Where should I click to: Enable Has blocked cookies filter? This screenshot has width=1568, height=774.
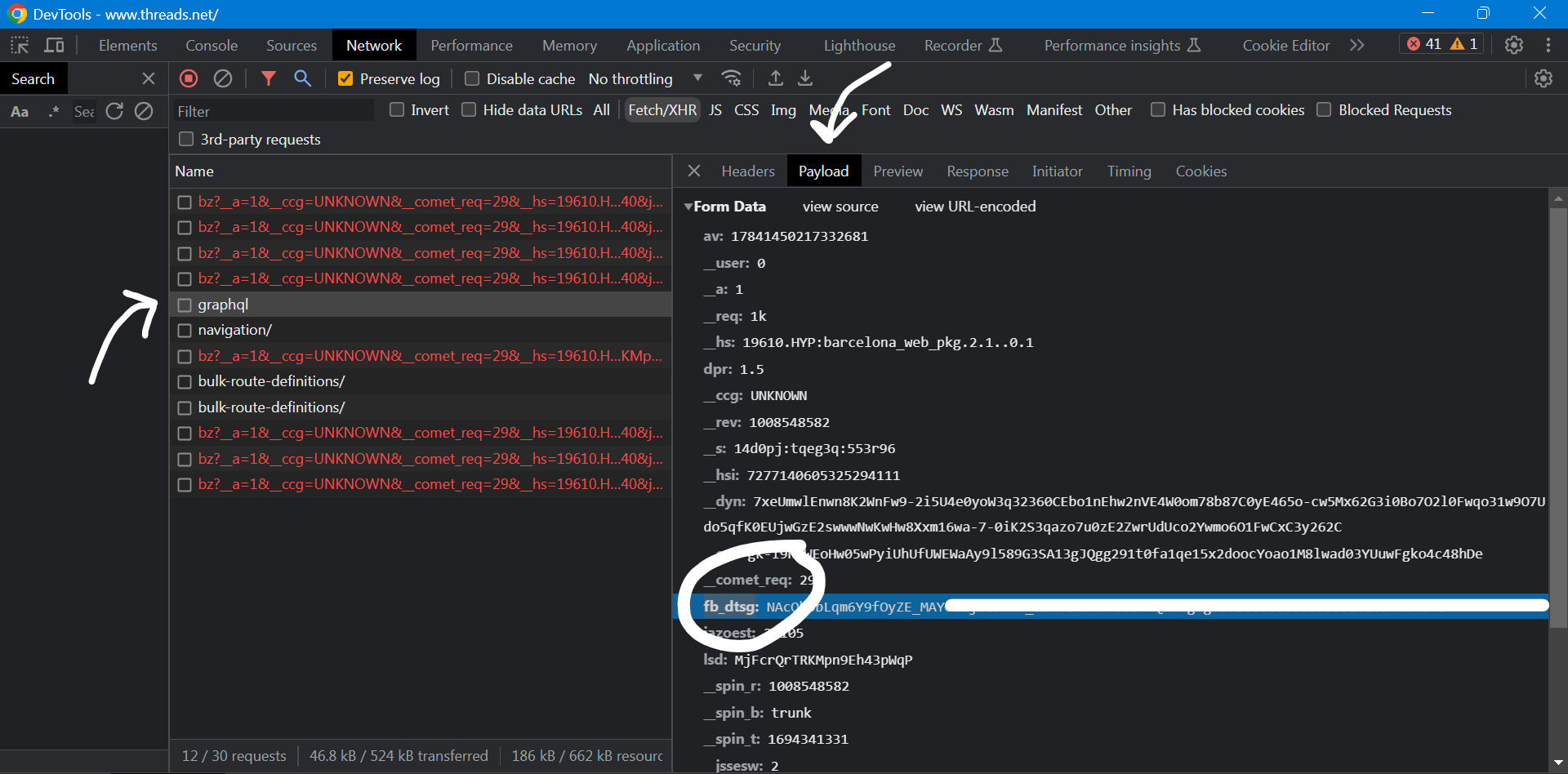[x=1158, y=109]
